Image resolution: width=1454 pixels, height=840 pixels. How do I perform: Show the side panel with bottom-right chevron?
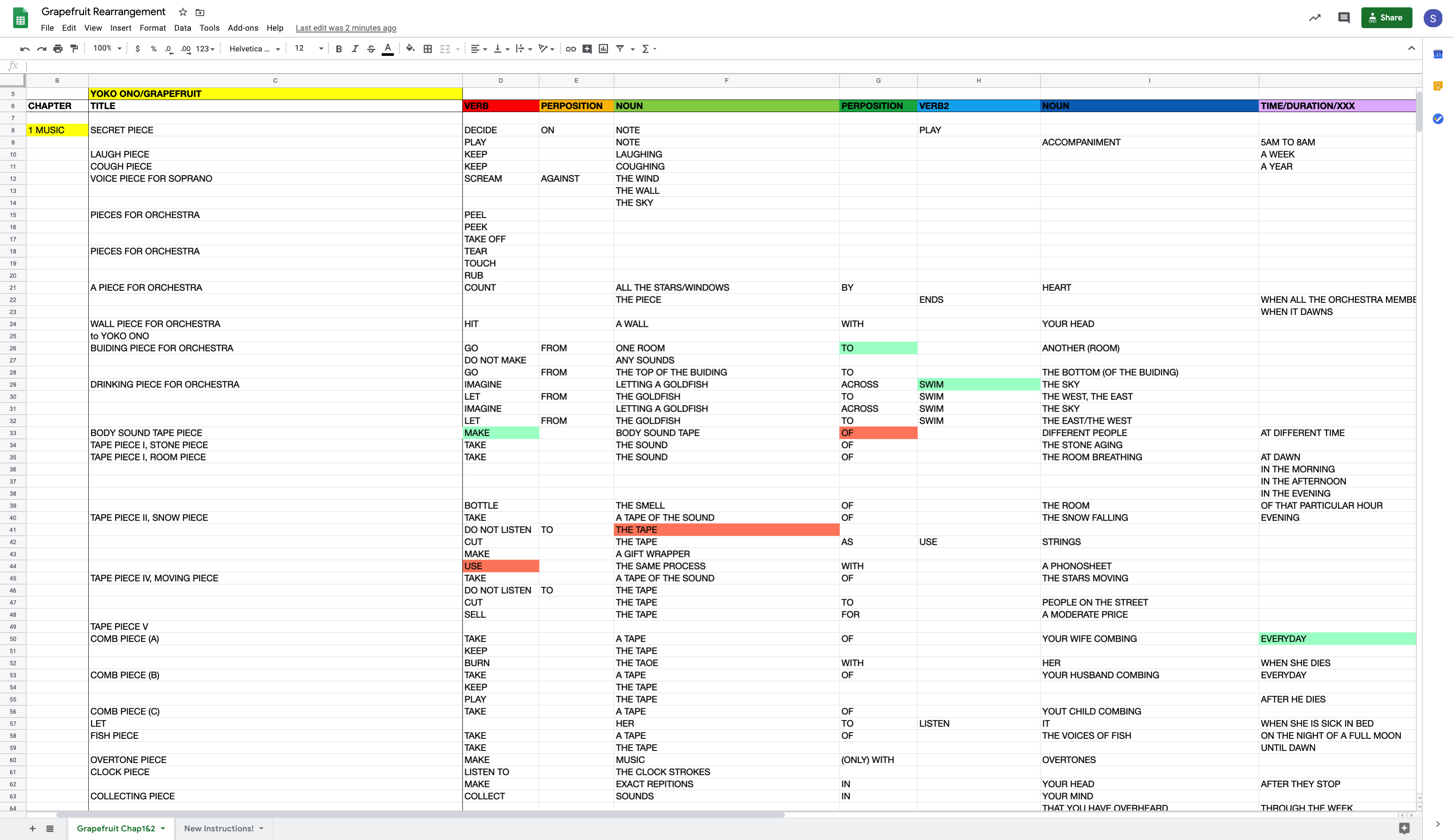click(1438, 824)
